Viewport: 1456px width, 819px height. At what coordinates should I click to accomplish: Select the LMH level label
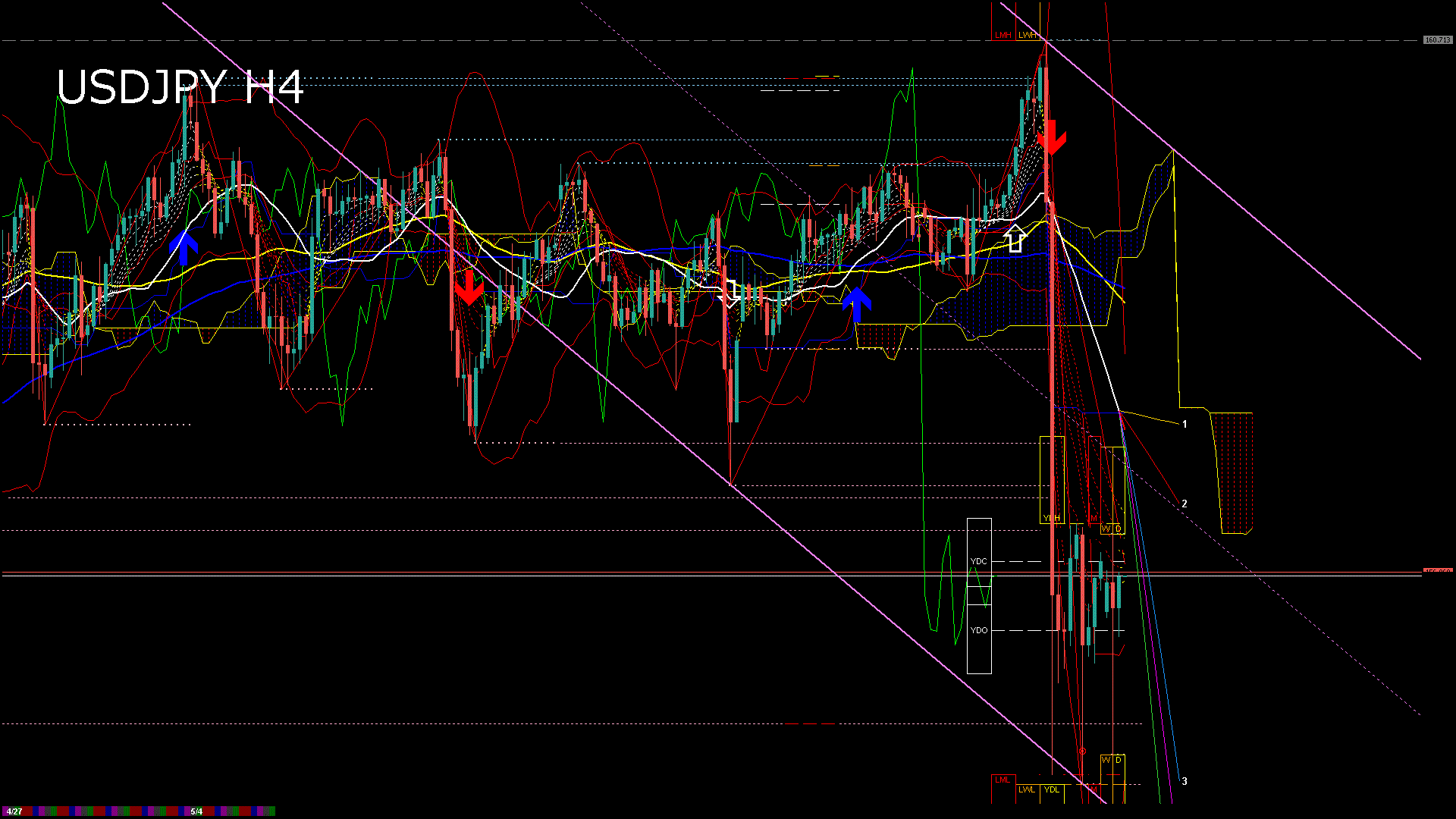click(1003, 35)
